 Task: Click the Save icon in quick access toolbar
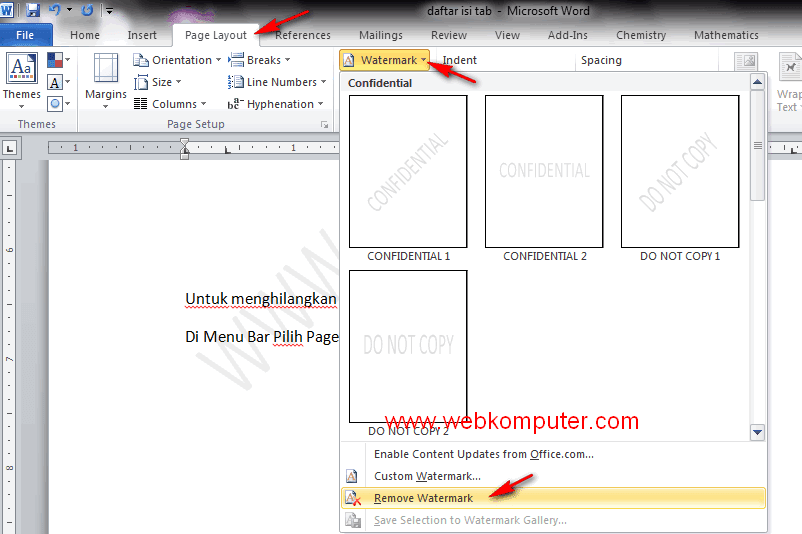[33, 10]
